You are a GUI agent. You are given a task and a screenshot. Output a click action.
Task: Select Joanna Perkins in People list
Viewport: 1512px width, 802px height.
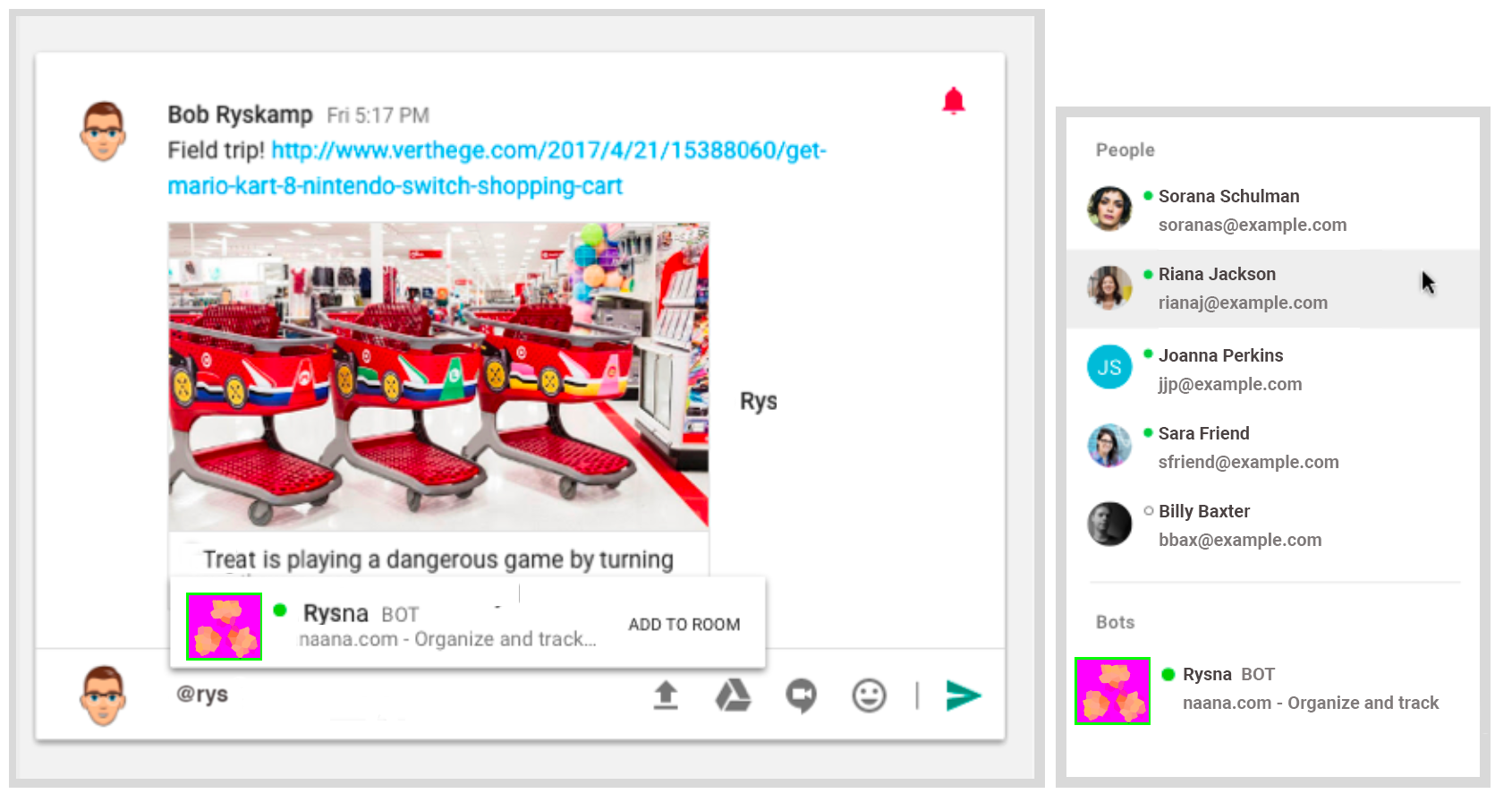point(1220,355)
